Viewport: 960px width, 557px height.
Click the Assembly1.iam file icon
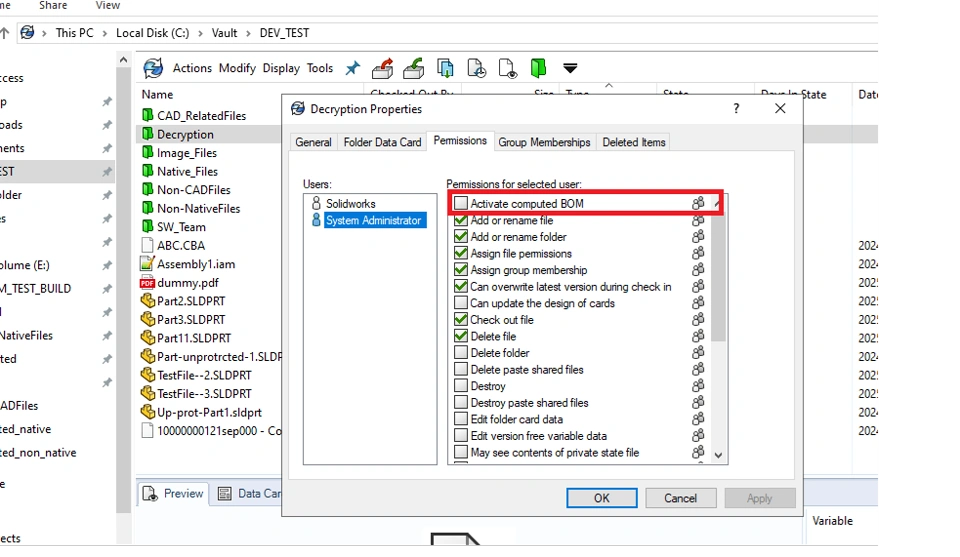click(147, 264)
